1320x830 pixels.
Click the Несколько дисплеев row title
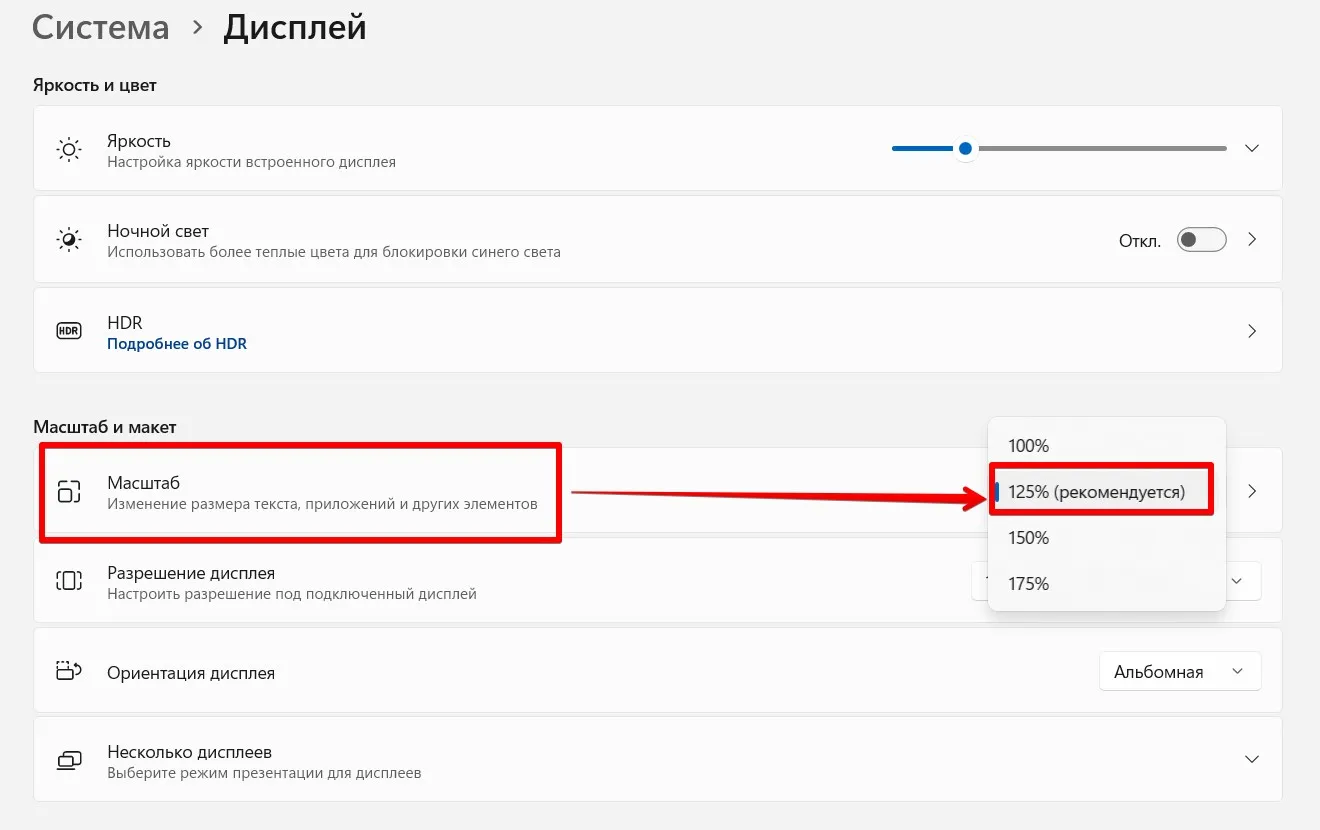[190, 752]
